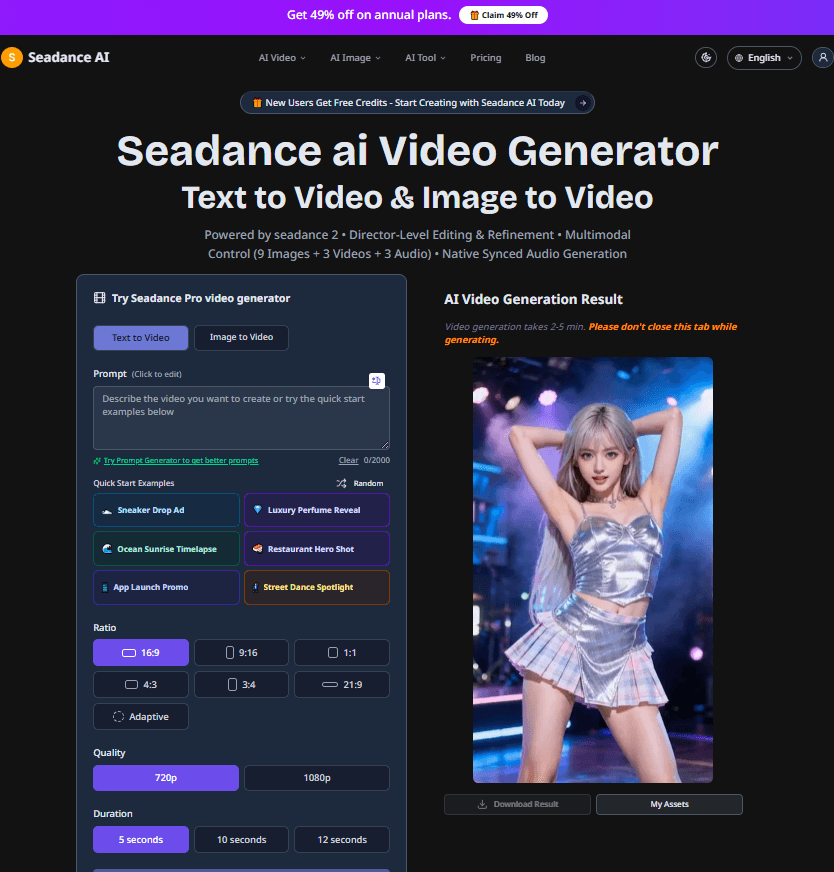Select the Adaptive ratio option
Viewport: 834px width, 872px height.
coord(141,717)
